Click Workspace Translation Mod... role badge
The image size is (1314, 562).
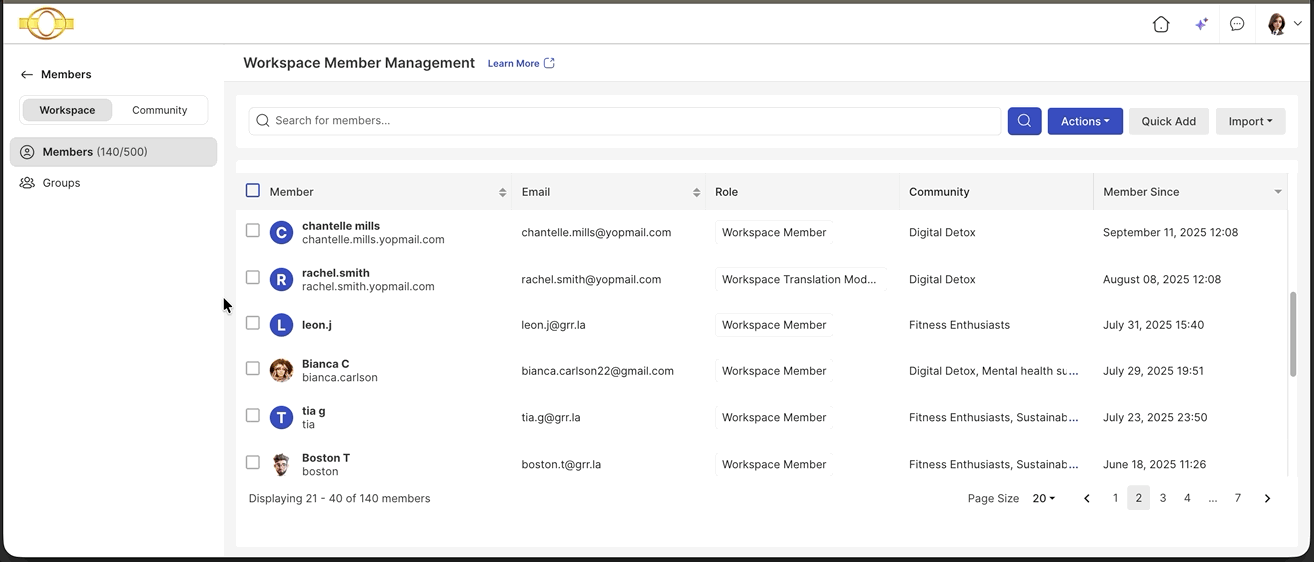coord(799,280)
